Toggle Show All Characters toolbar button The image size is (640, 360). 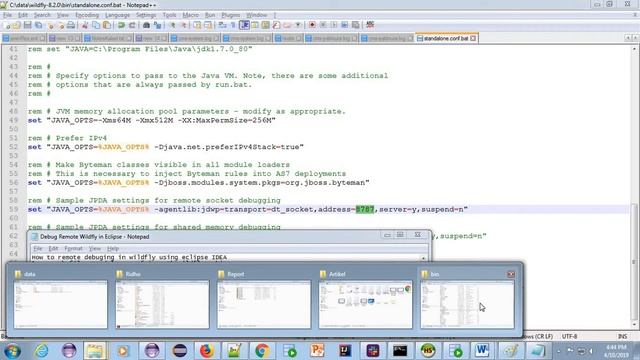pyautogui.click(x=233, y=25)
